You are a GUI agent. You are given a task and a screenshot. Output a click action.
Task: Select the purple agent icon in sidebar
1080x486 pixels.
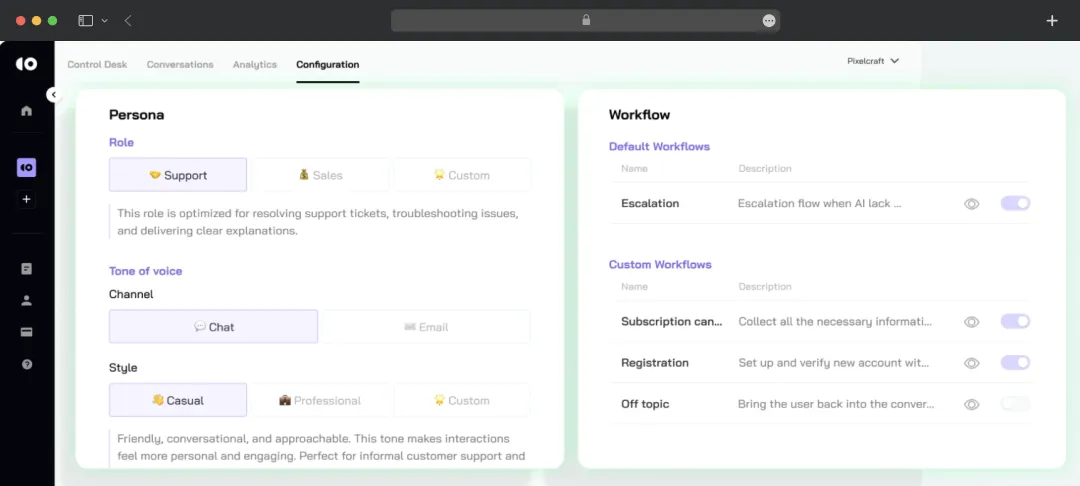tap(26, 167)
